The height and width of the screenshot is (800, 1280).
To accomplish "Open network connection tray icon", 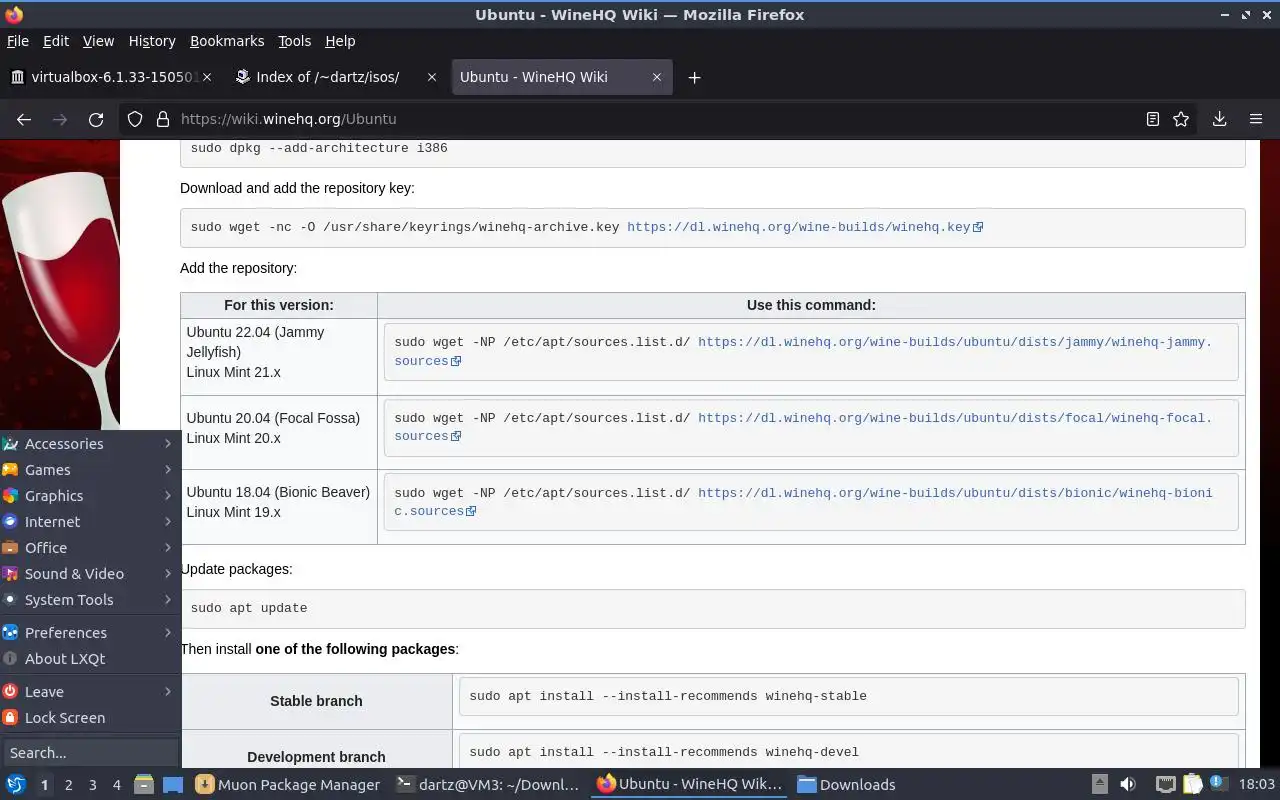I will coord(1165,784).
